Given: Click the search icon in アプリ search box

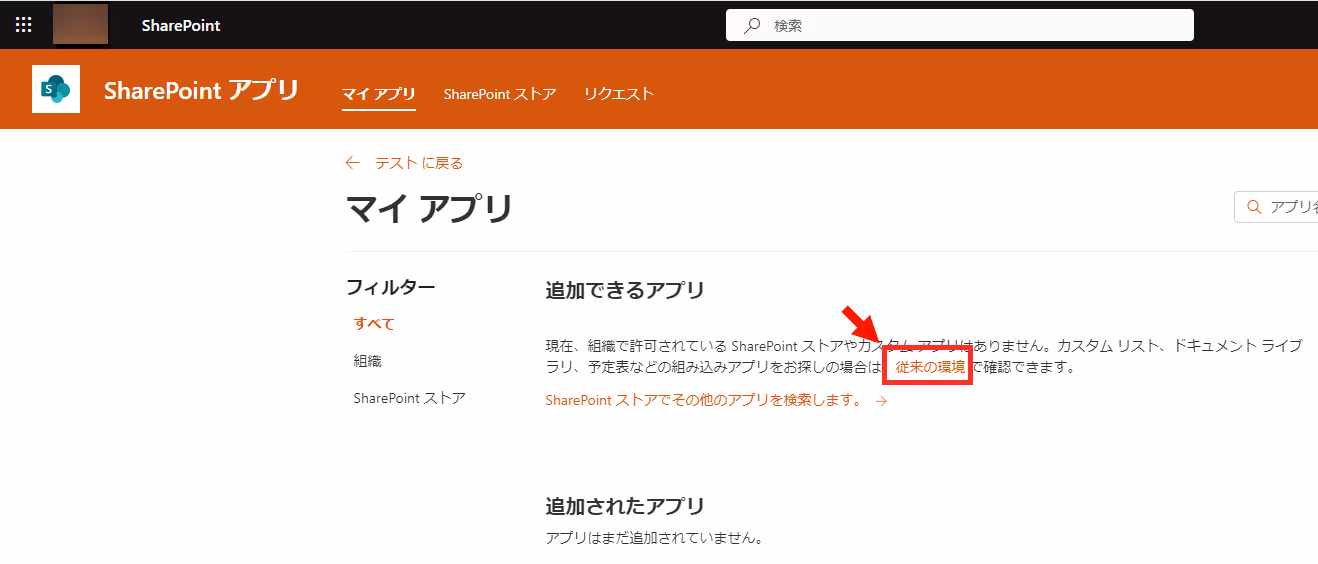Looking at the screenshot, I should click(1253, 208).
